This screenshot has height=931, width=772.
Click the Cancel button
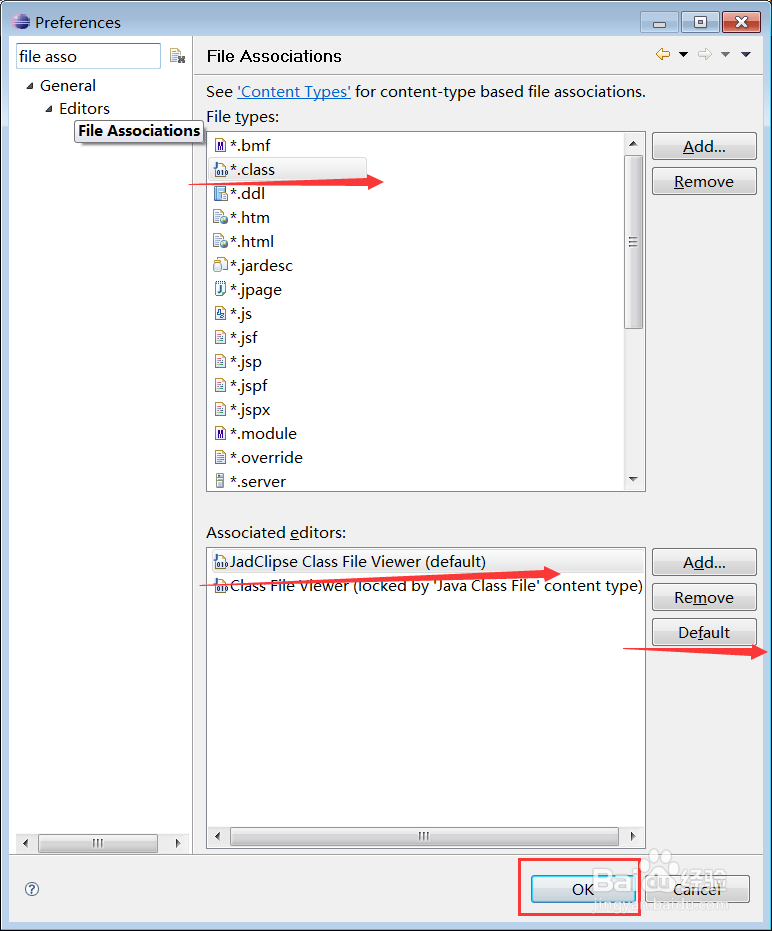[x=697, y=889]
